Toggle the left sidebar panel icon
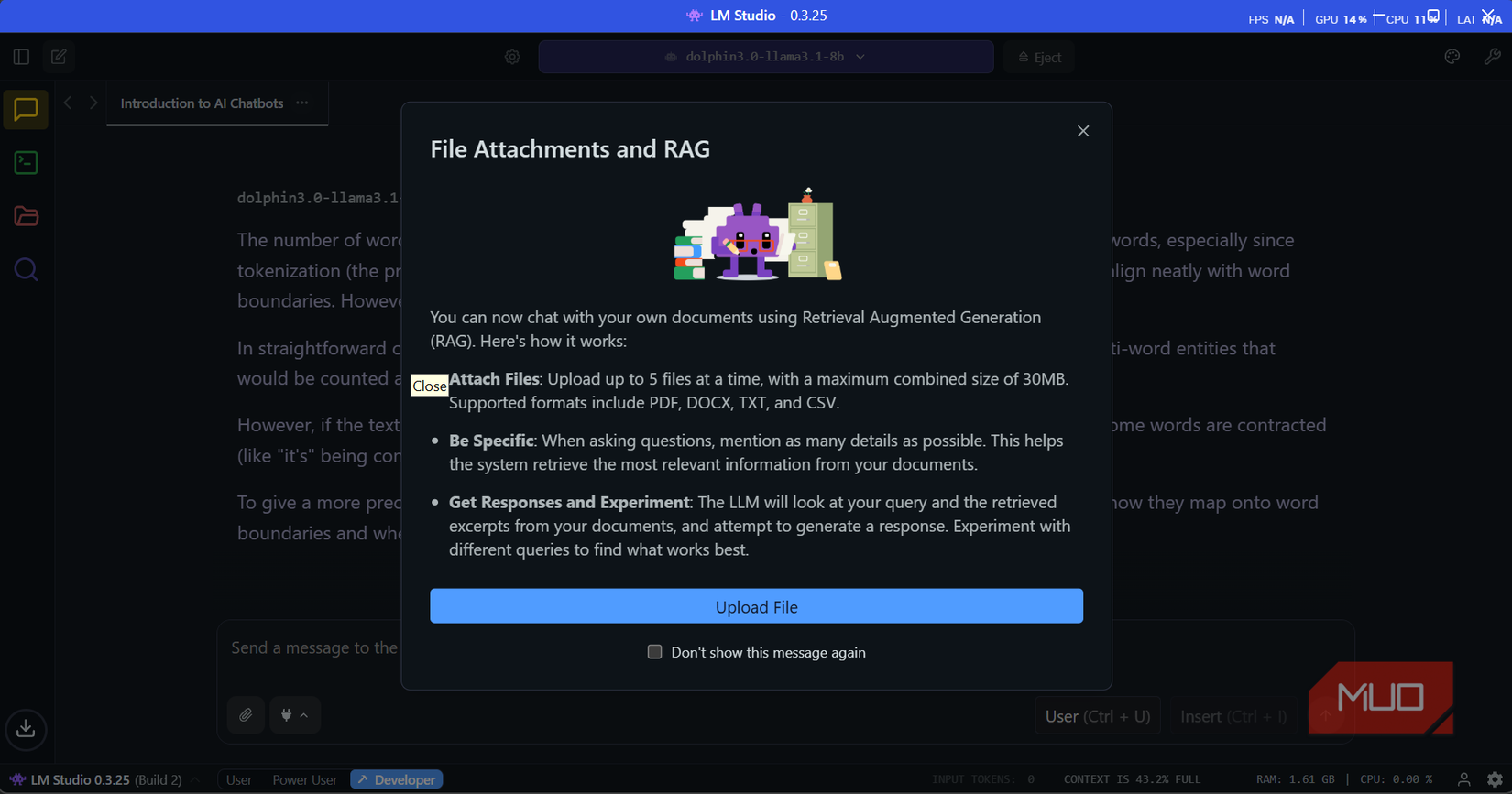 click(x=21, y=57)
